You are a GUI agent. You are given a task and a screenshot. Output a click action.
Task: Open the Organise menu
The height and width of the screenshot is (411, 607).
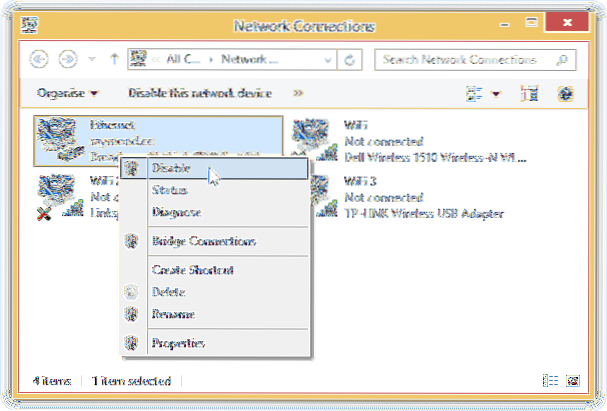coord(68,93)
